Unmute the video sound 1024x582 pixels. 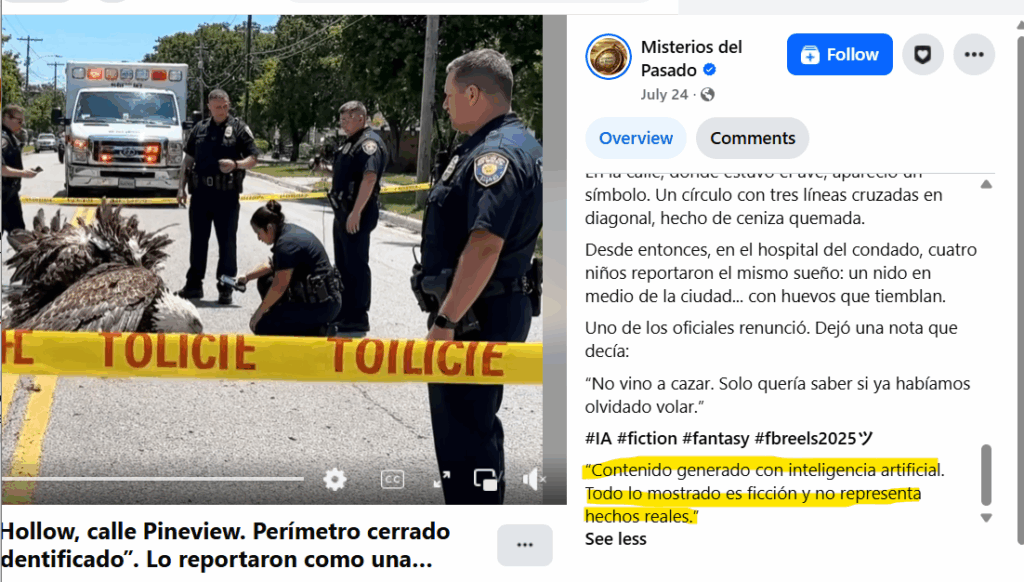534,479
